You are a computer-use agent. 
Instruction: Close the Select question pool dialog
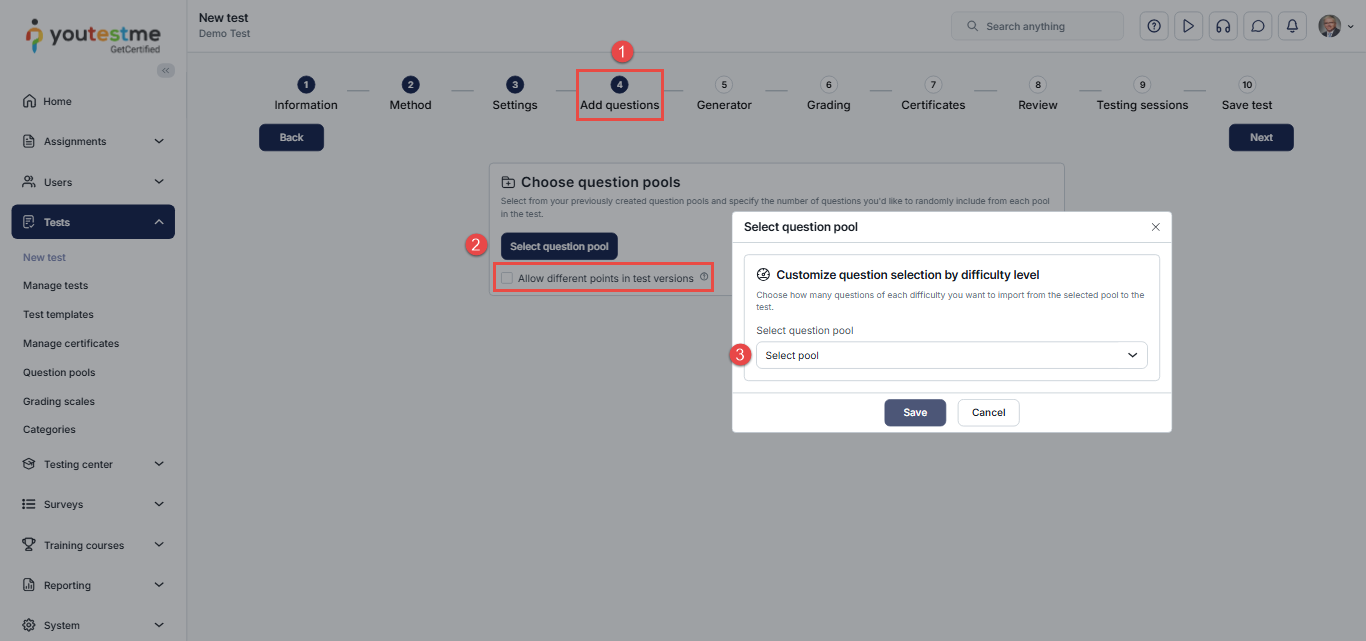coord(1156,227)
